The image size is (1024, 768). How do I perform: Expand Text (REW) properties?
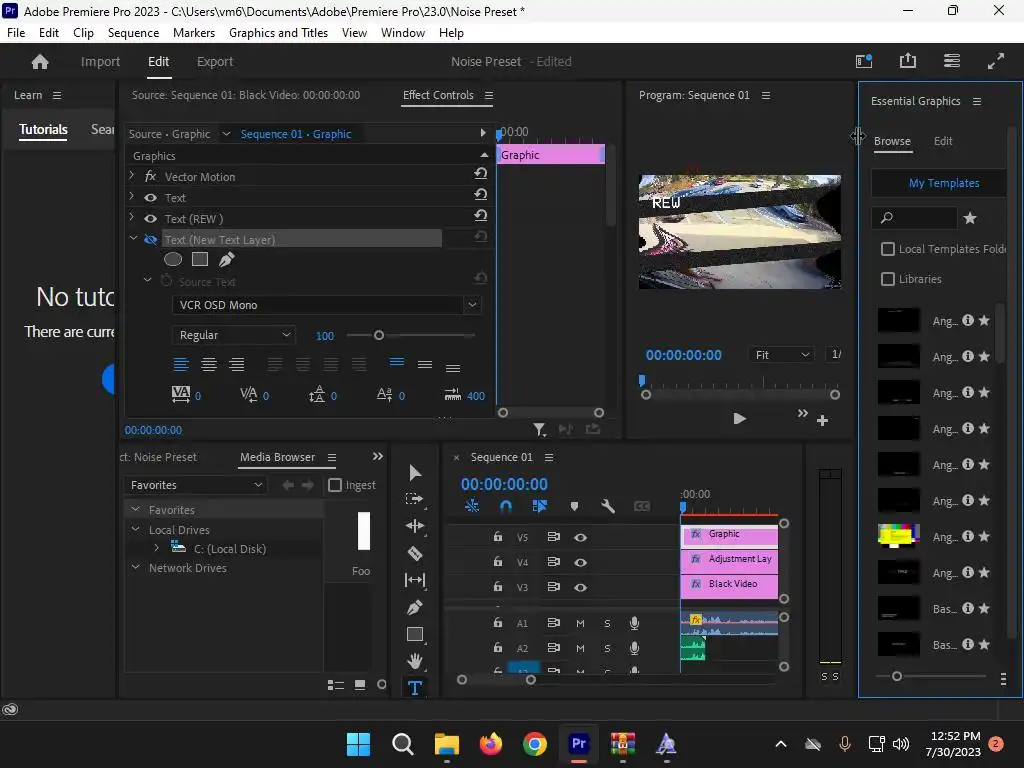click(x=132, y=217)
